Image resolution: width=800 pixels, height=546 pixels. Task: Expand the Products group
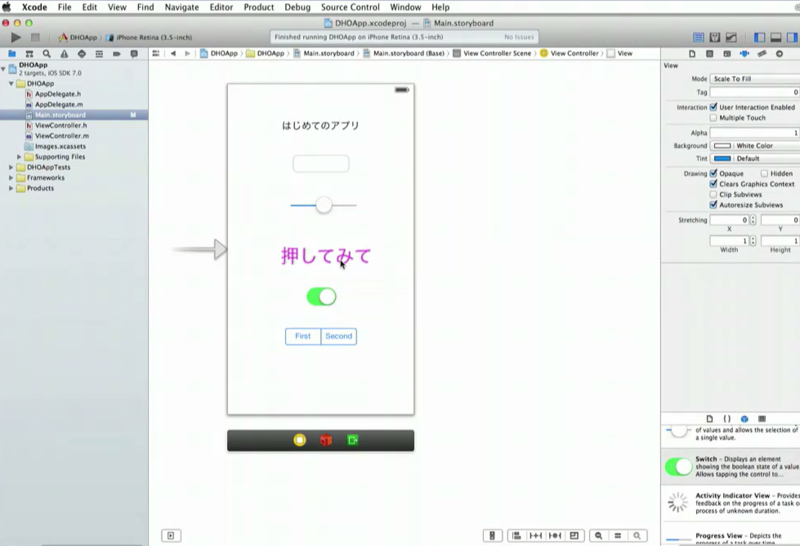11,188
